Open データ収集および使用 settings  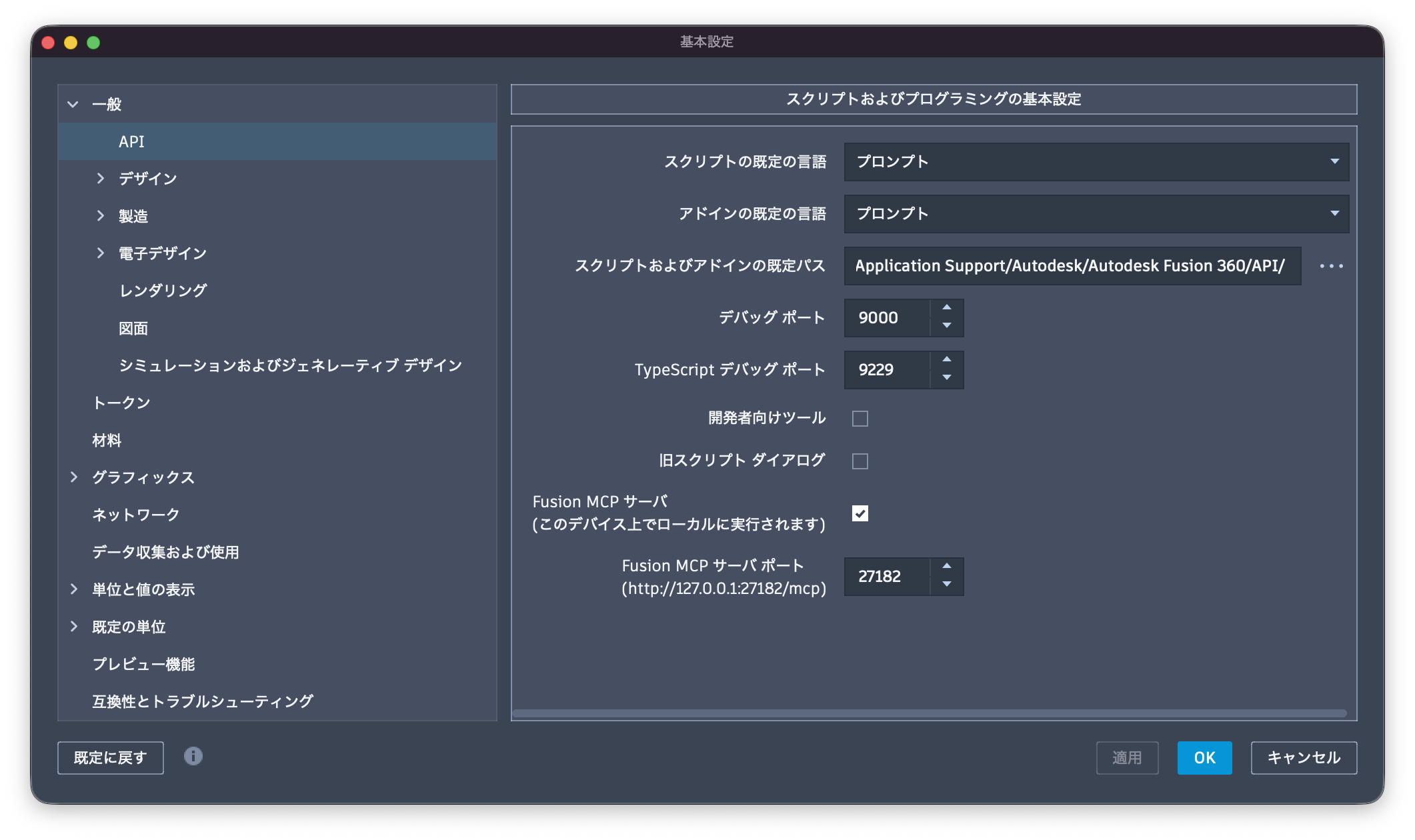(165, 552)
